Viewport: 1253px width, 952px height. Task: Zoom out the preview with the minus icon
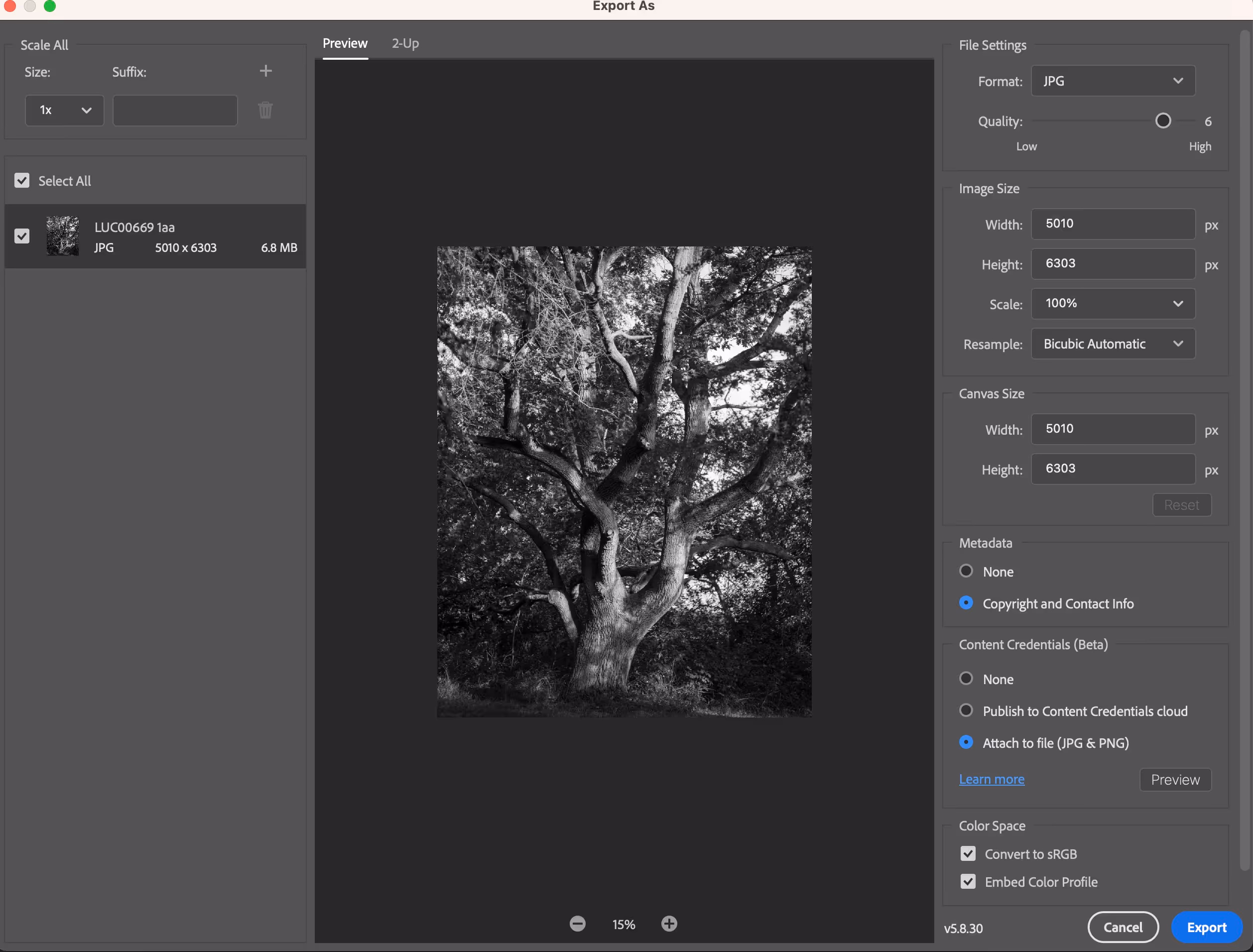578,924
